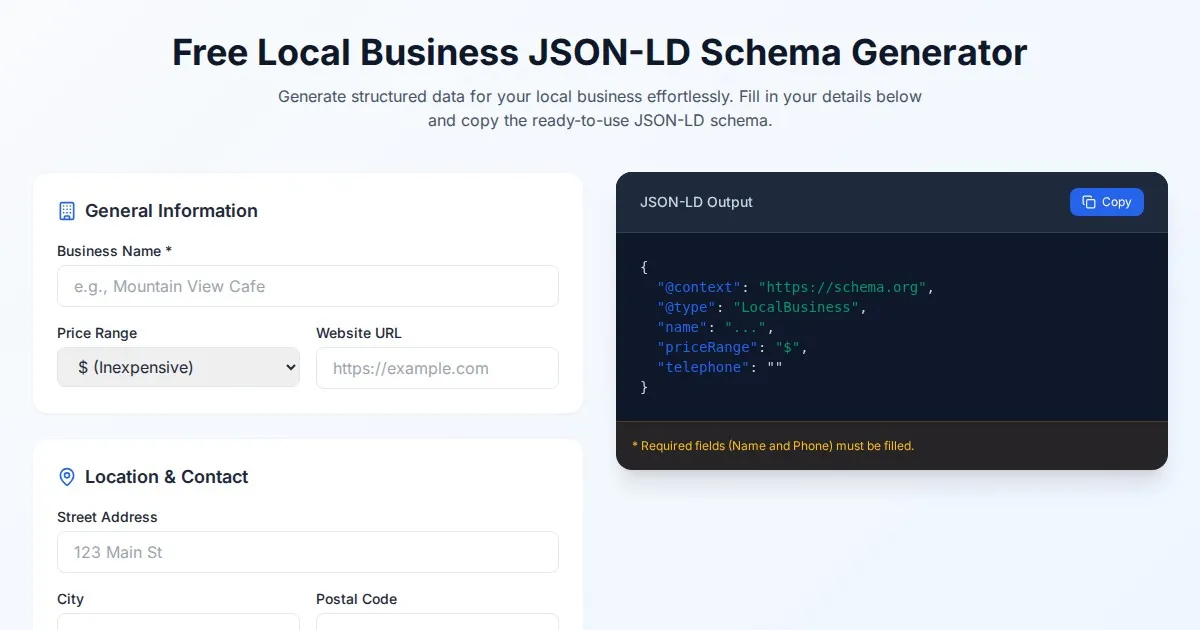1200x630 pixels.
Task: Click the "@type" LocalBusiness line in the code
Action: [762, 307]
